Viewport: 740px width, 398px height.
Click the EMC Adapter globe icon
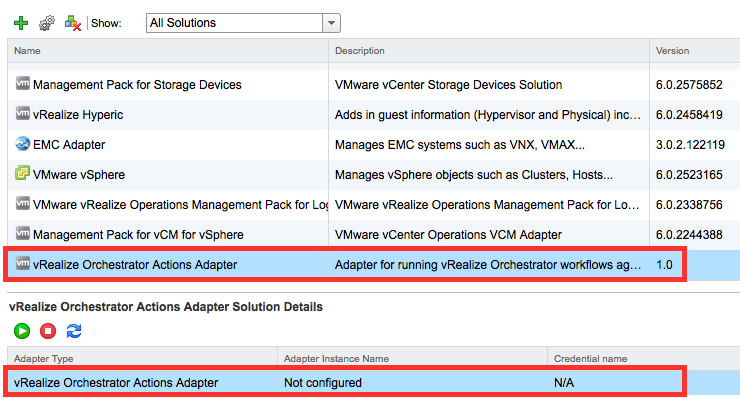[x=22, y=144]
